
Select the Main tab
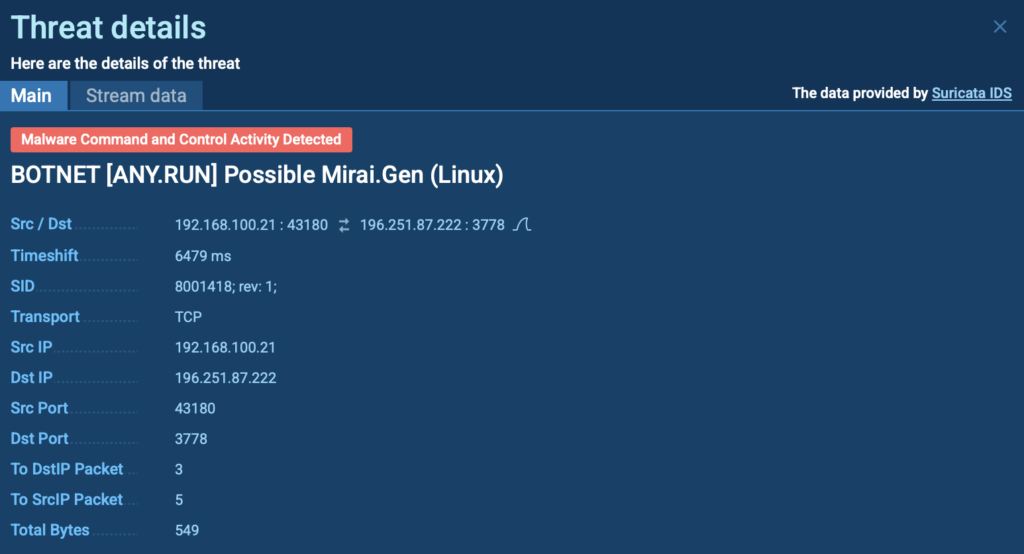point(31,96)
